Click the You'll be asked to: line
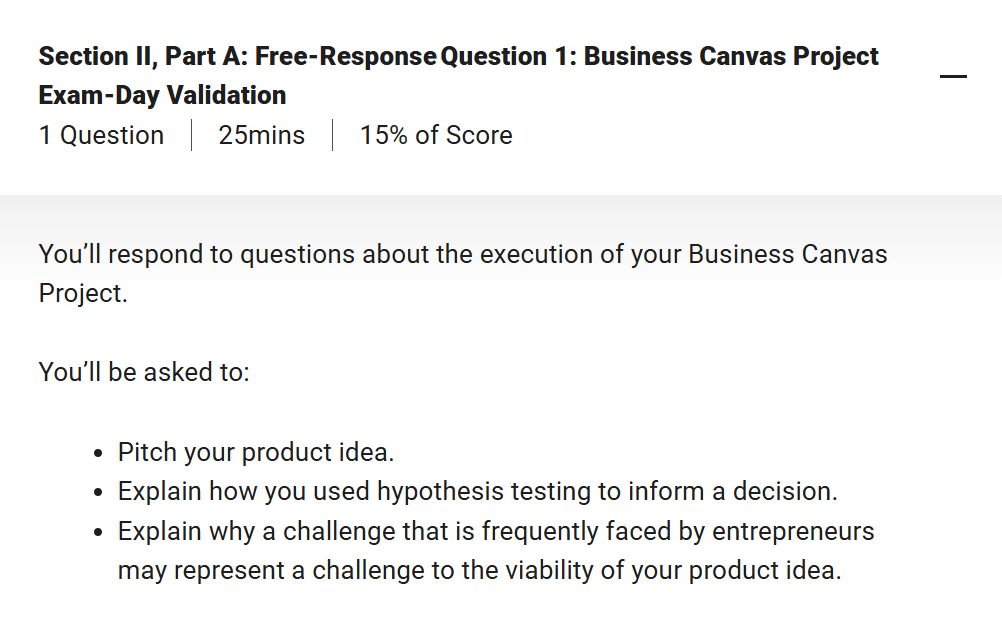 [144, 372]
